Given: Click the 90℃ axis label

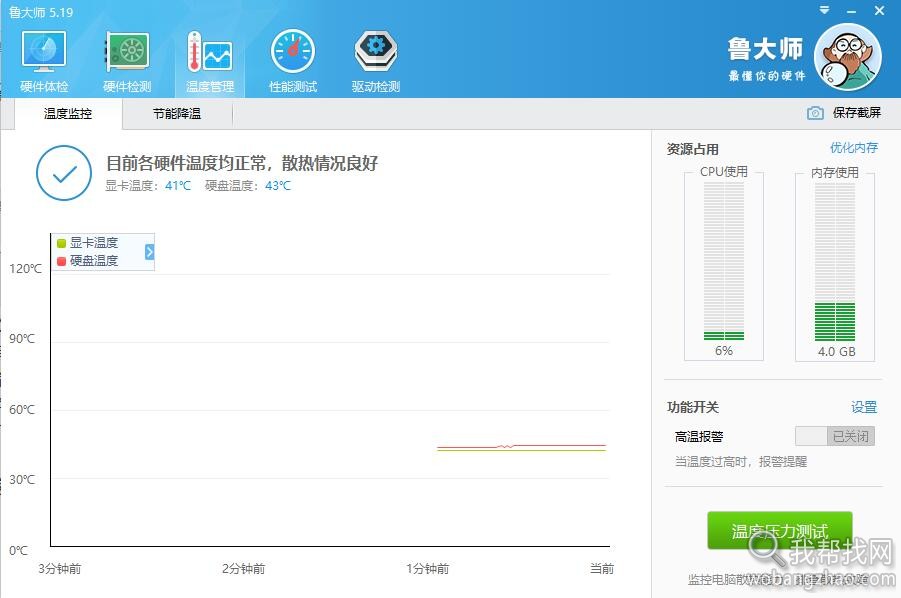Looking at the screenshot, I should pos(22,338).
